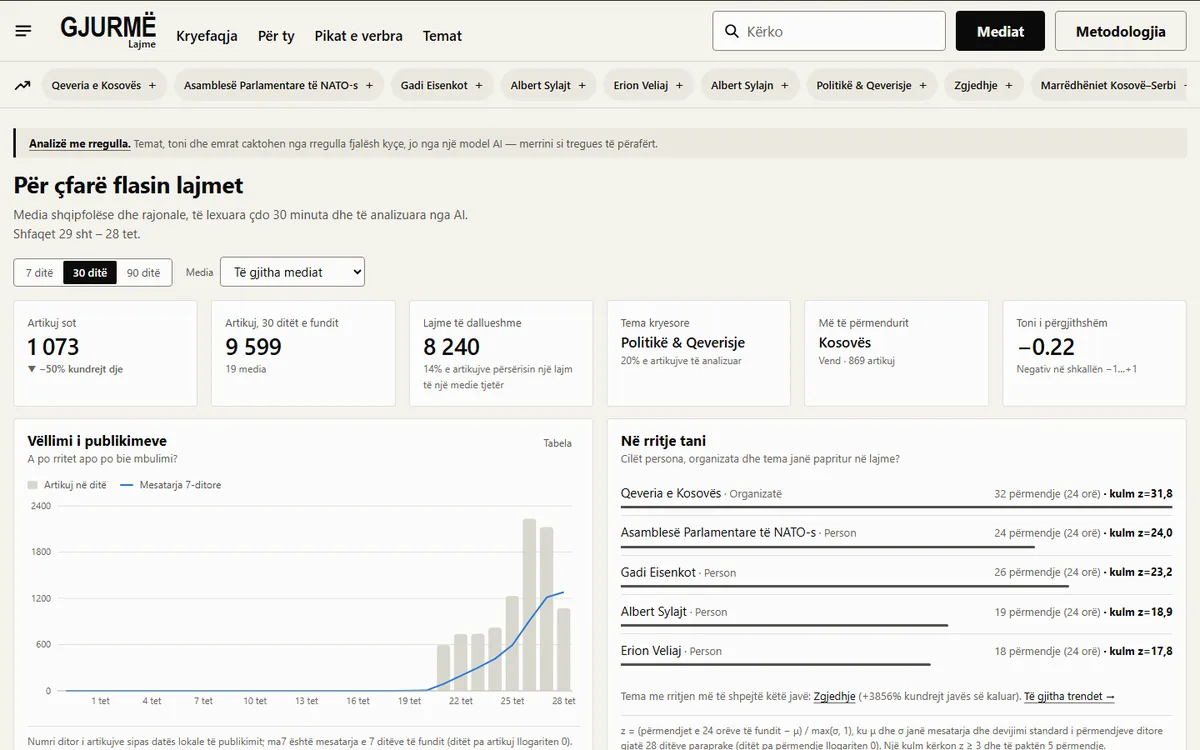Click the Lajme të dallueshme 8 240 card
Screen dimensions: 1200x750
click(501, 353)
